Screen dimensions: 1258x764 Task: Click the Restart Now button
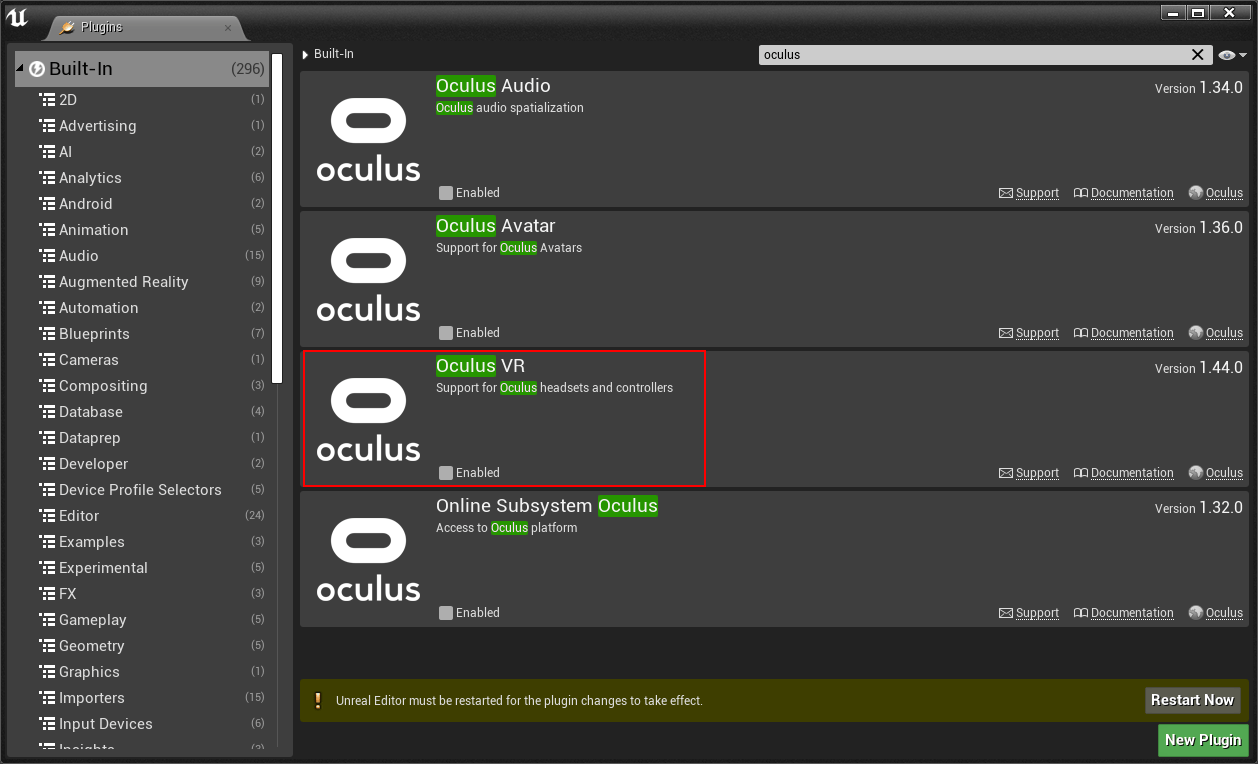tap(1193, 700)
